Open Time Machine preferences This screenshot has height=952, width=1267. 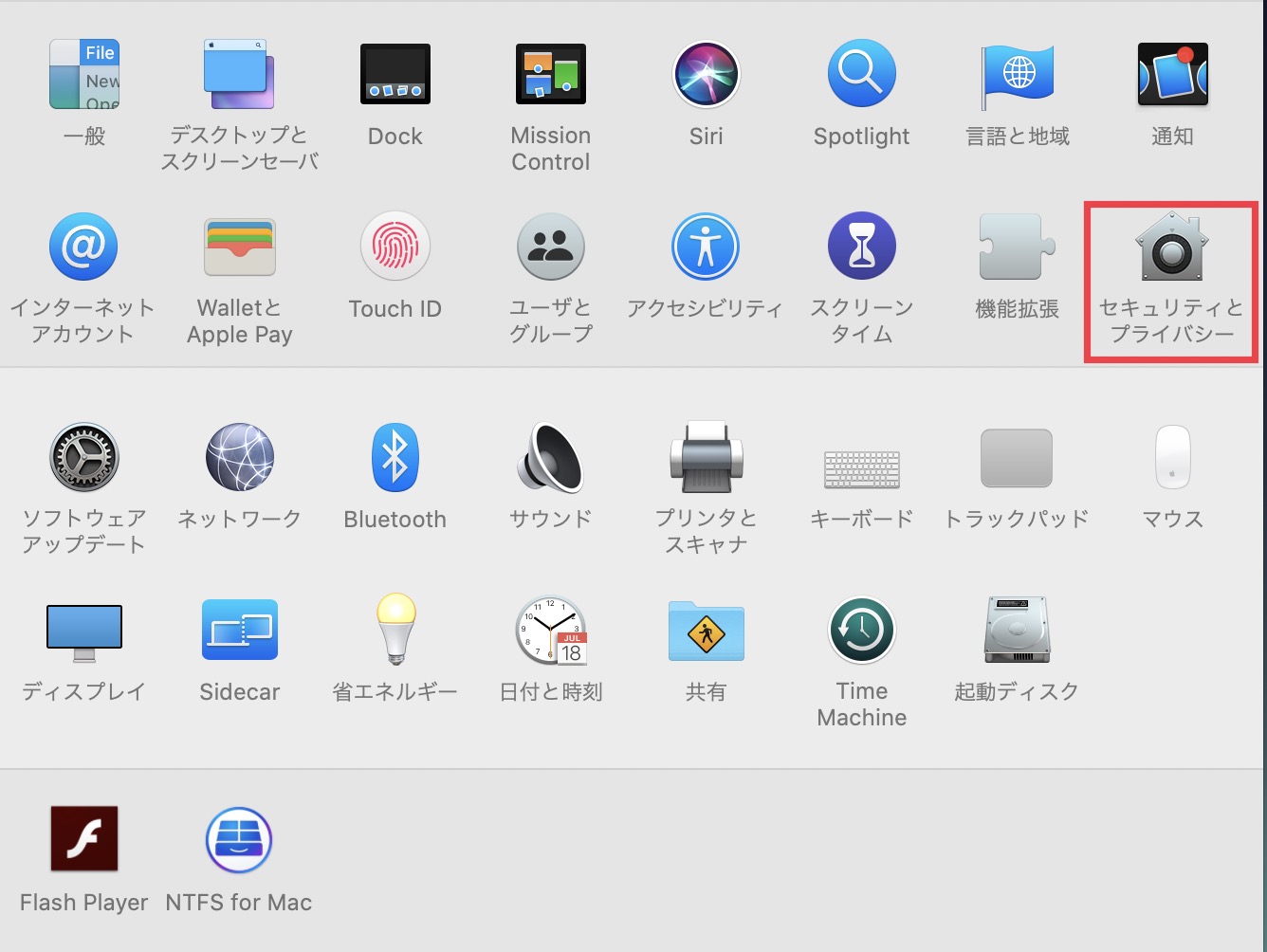click(x=862, y=631)
